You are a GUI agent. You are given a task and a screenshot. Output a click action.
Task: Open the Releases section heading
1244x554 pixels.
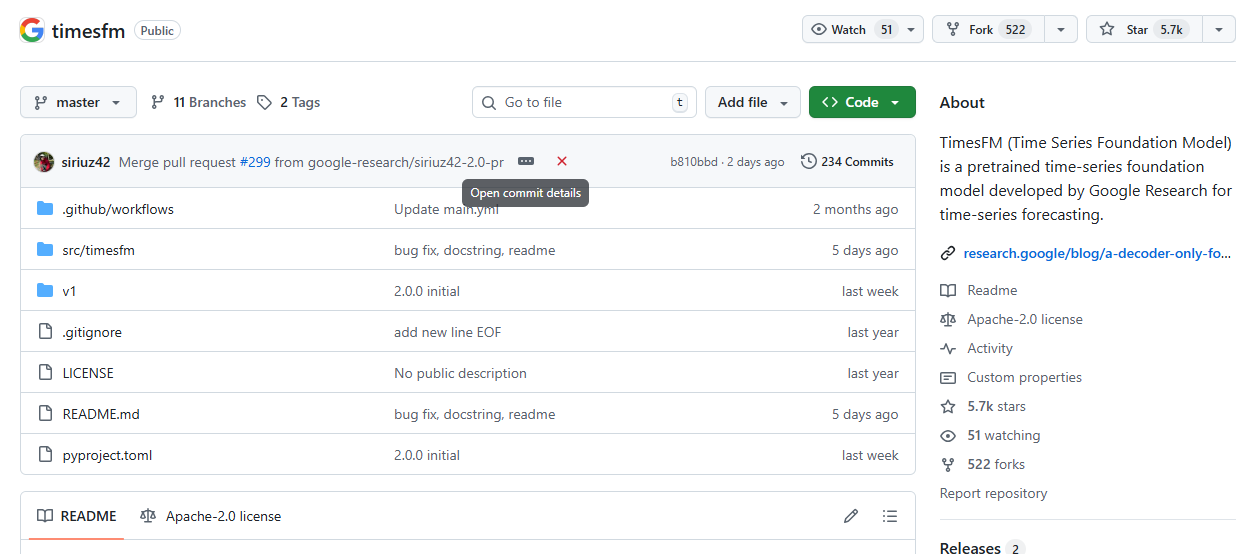970,548
